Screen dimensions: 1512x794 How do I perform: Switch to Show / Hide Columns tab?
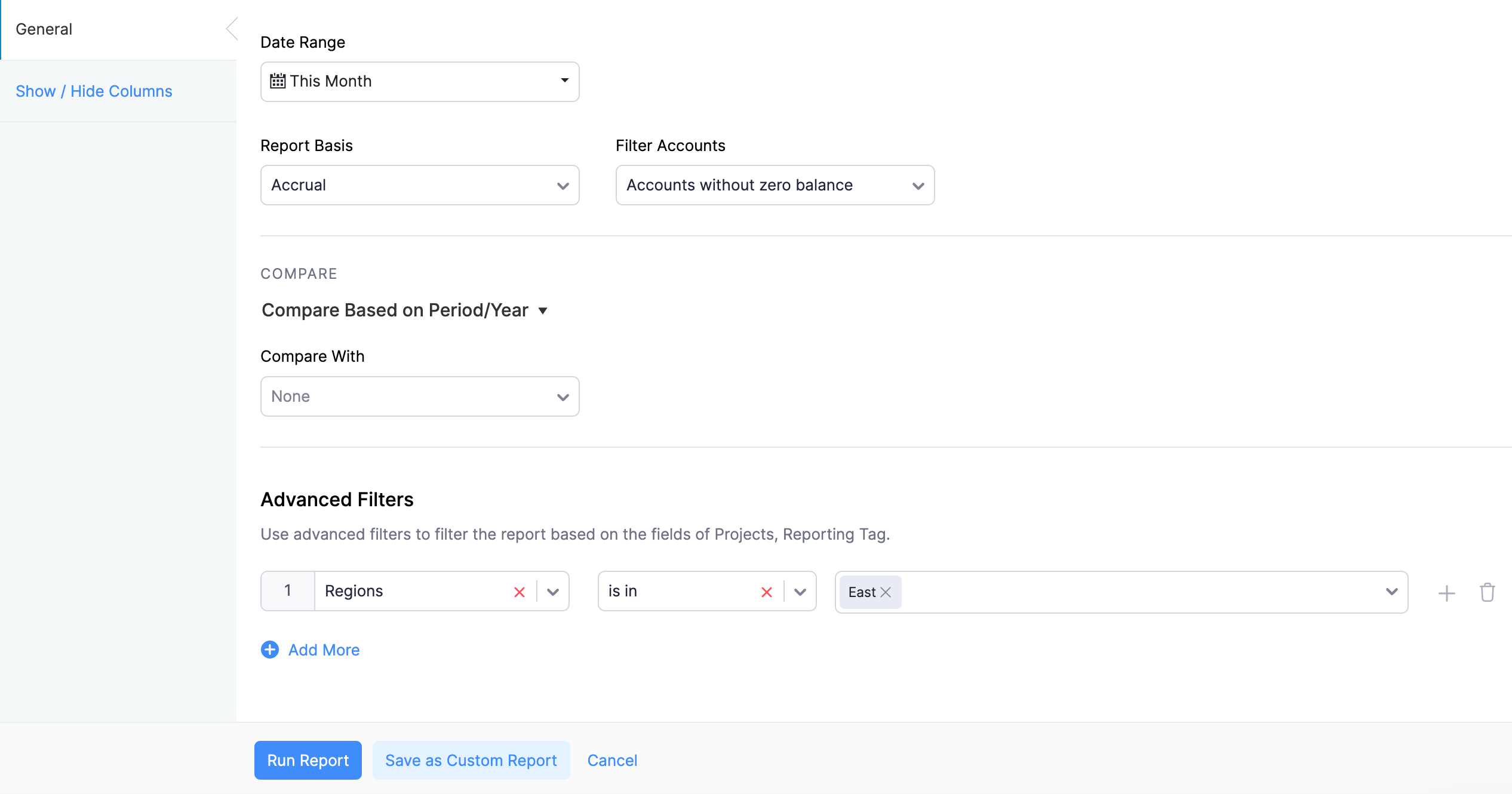pos(94,91)
